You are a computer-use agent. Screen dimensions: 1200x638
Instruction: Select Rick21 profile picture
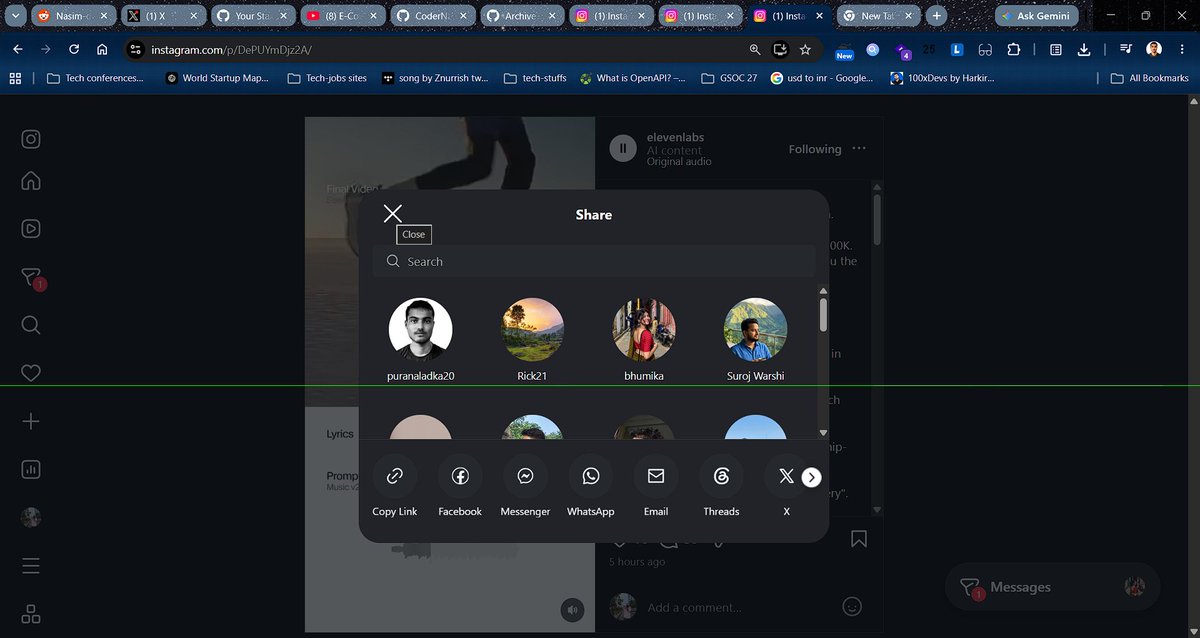click(532, 329)
